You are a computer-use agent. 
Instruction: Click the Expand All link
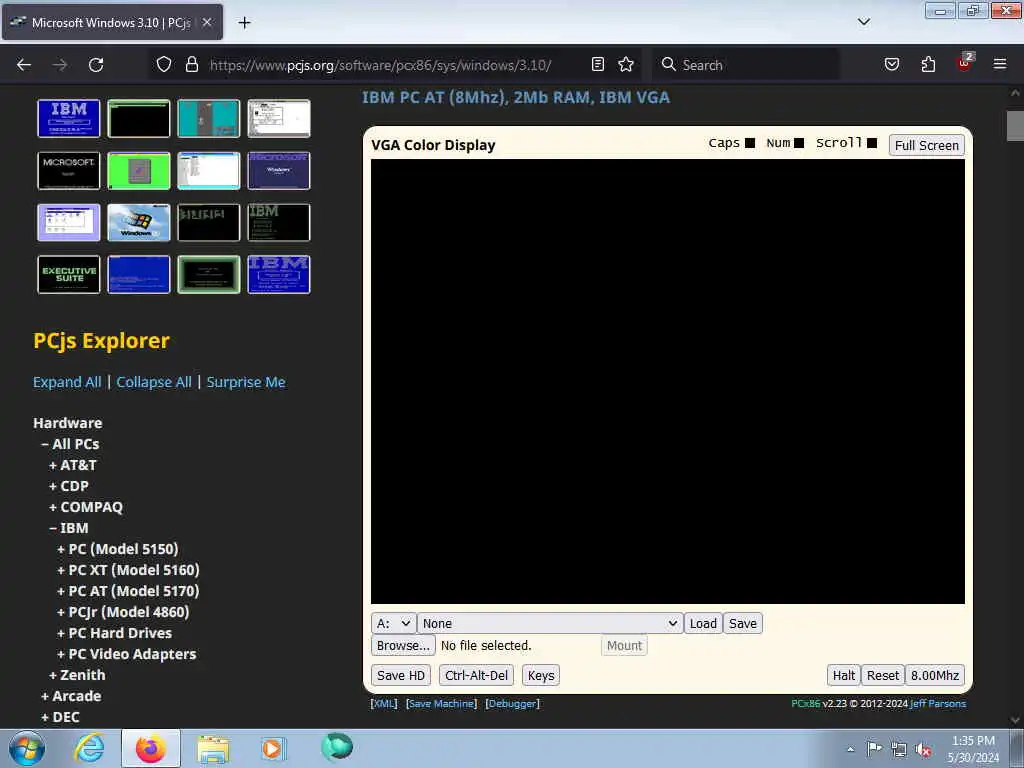(x=67, y=382)
